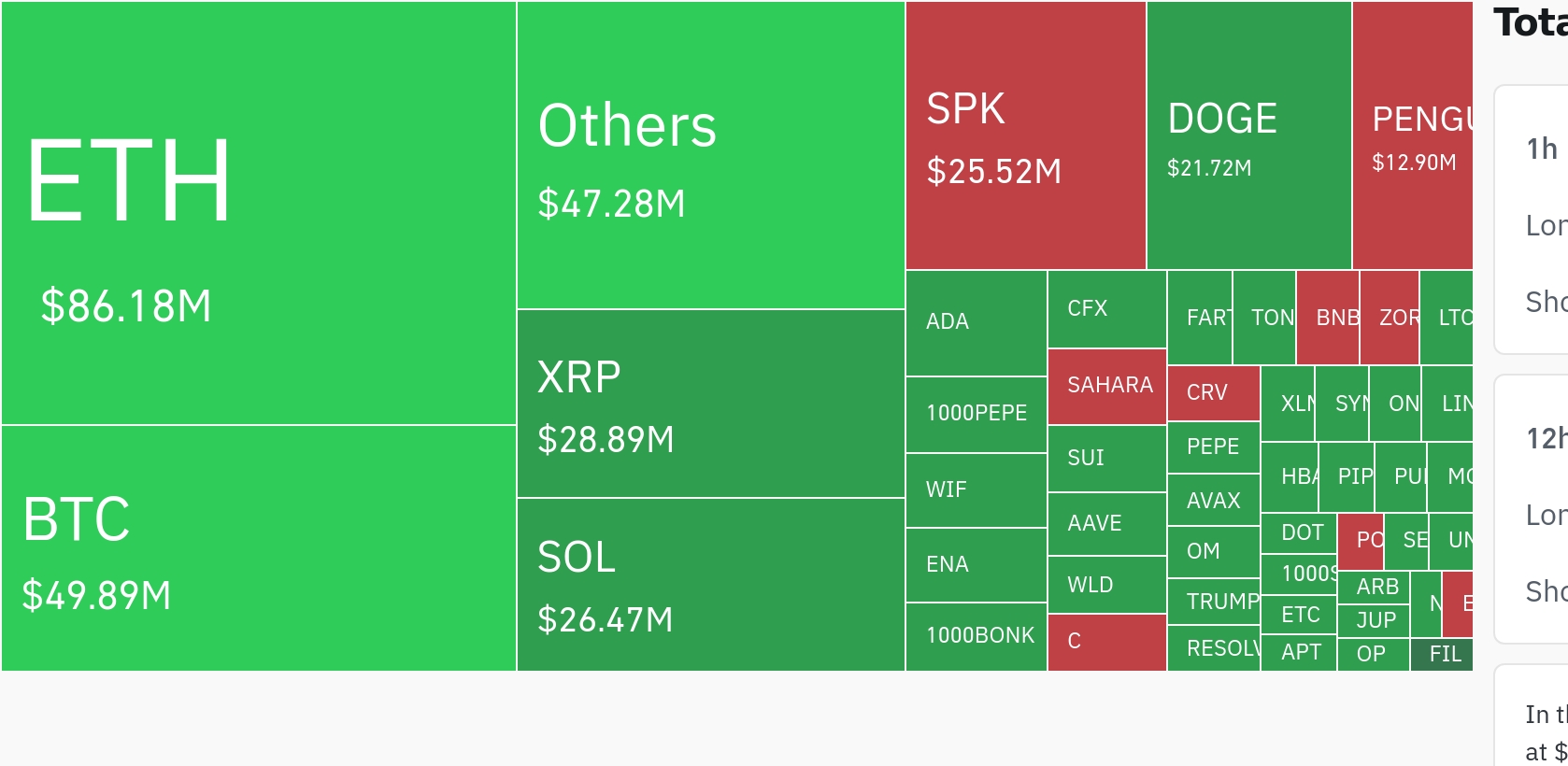Open the Others $47.28M block

click(x=711, y=155)
